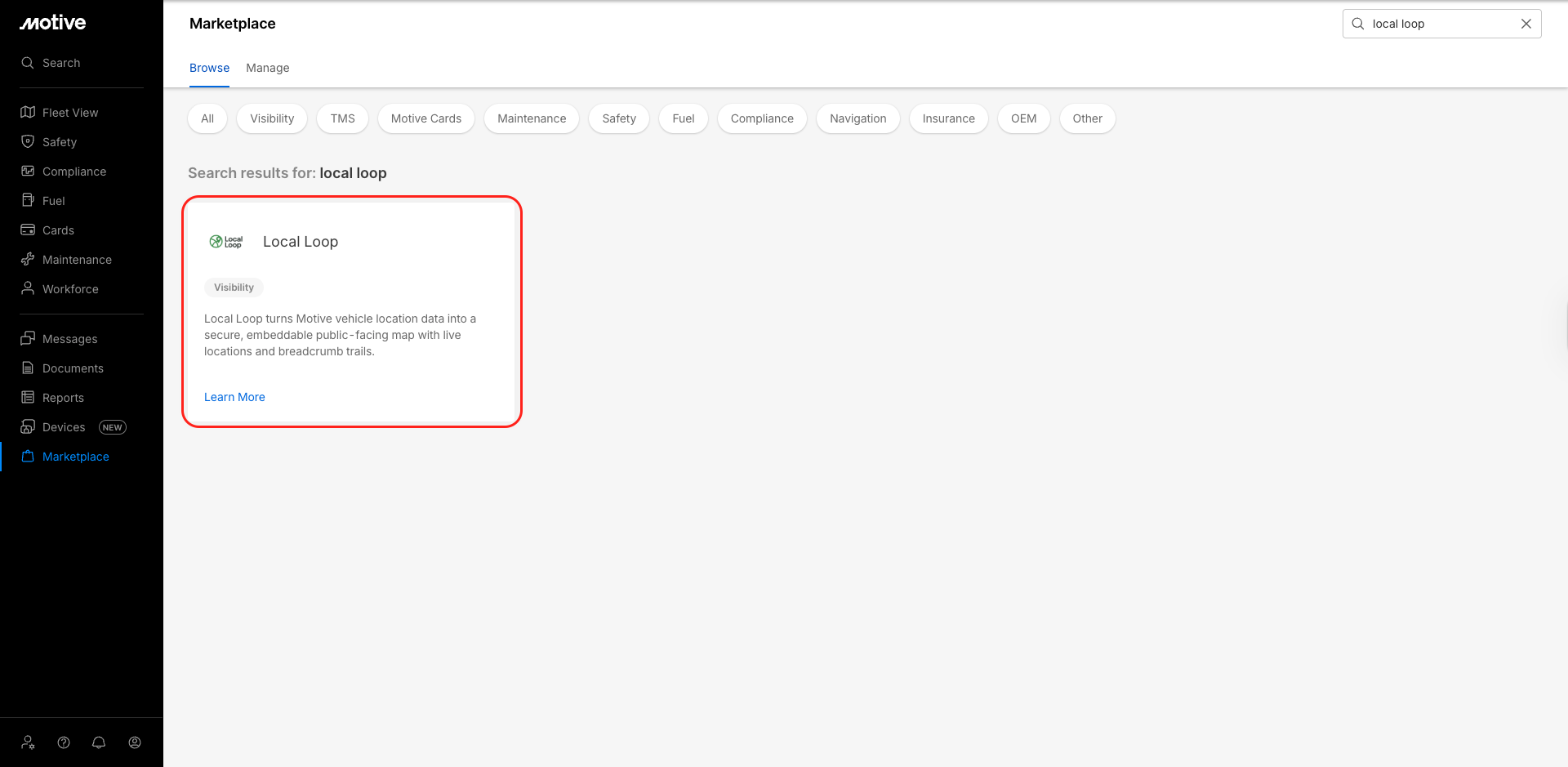The height and width of the screenshot is (767, 1568).
Task: Open the help question mark icon
Action: [x=64, y=742]
